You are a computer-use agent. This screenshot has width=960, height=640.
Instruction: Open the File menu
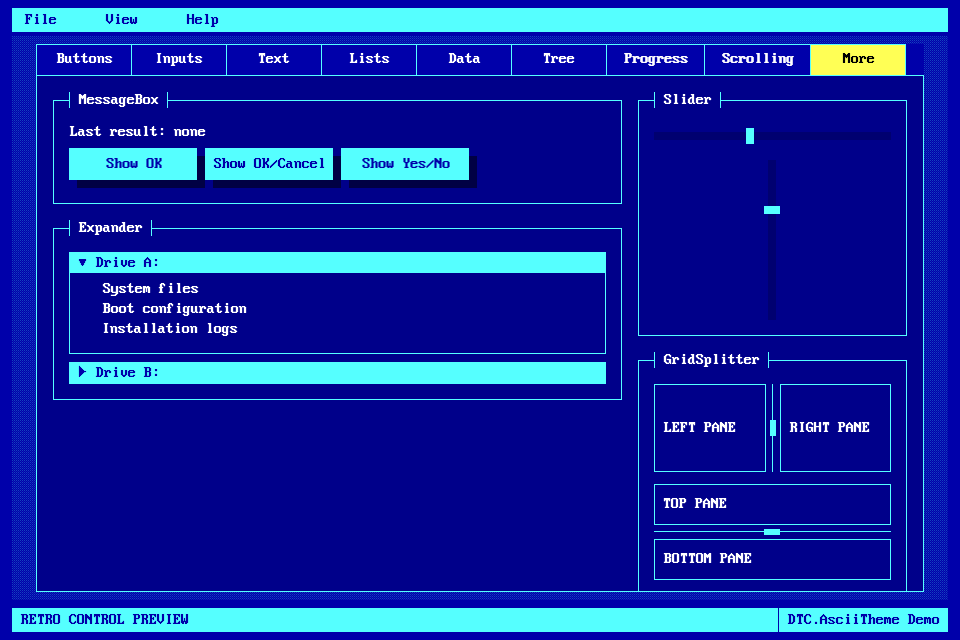(x=41, y=20)
